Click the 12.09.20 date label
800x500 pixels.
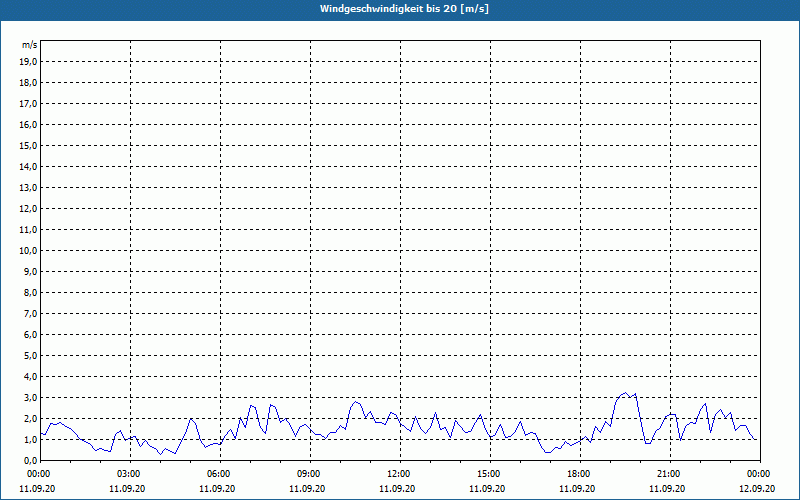[x=757, y=489]
